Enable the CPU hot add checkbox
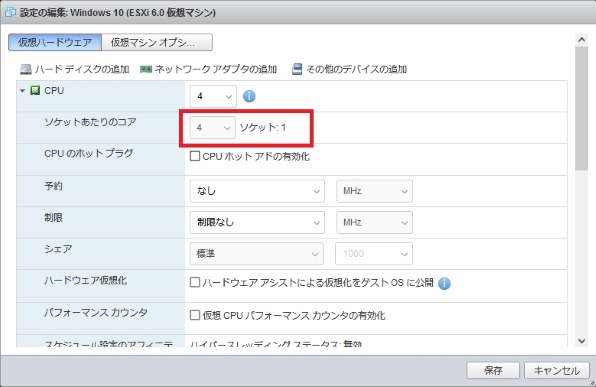Viewport: 596px width, 387px height. coord(195,156)
